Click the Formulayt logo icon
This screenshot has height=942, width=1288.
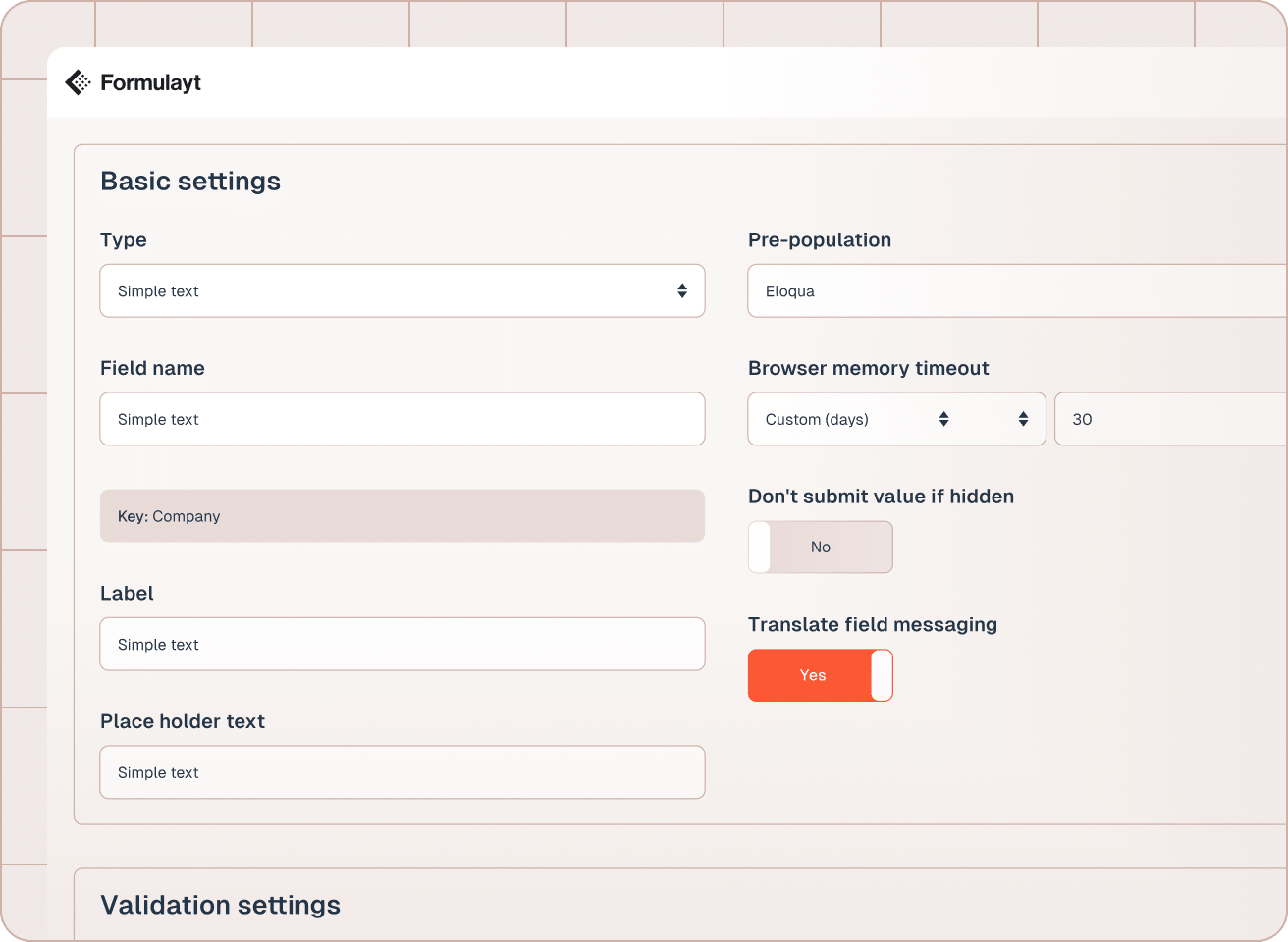click(79, 82)
